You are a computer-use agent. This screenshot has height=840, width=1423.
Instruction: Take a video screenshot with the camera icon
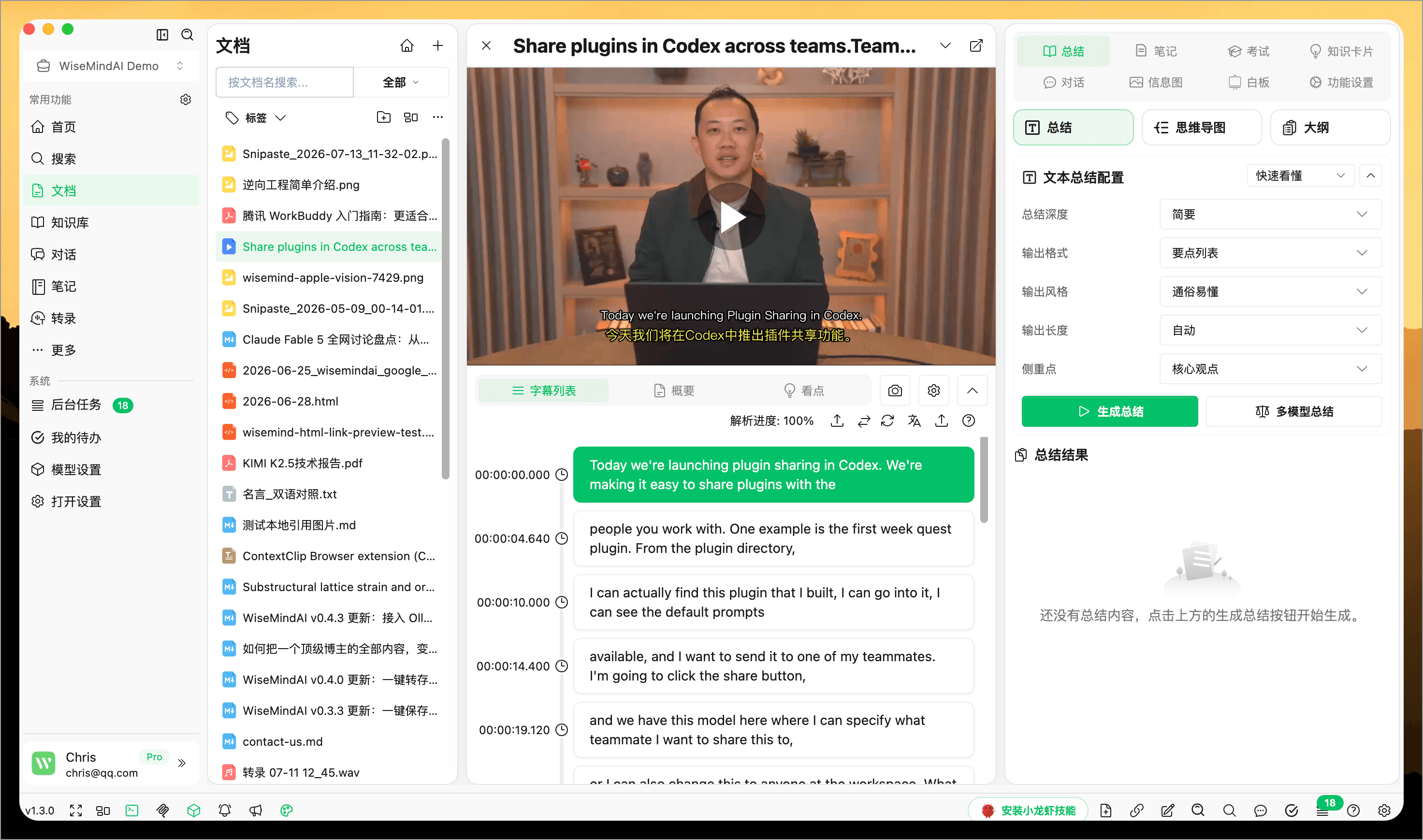click(895, 391)
